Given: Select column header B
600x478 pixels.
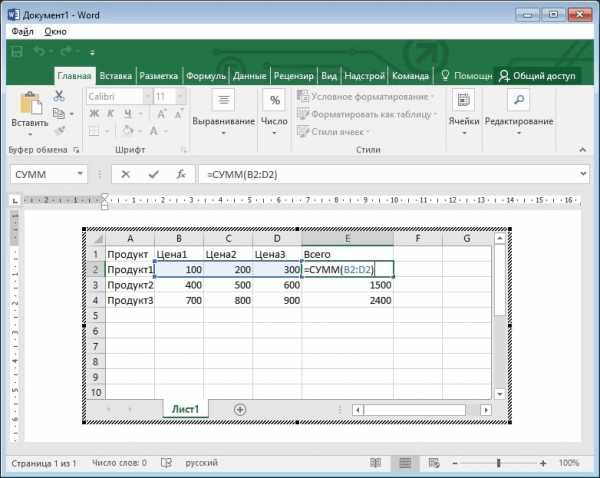Looking at the screenshot, I should pos(179,239).
